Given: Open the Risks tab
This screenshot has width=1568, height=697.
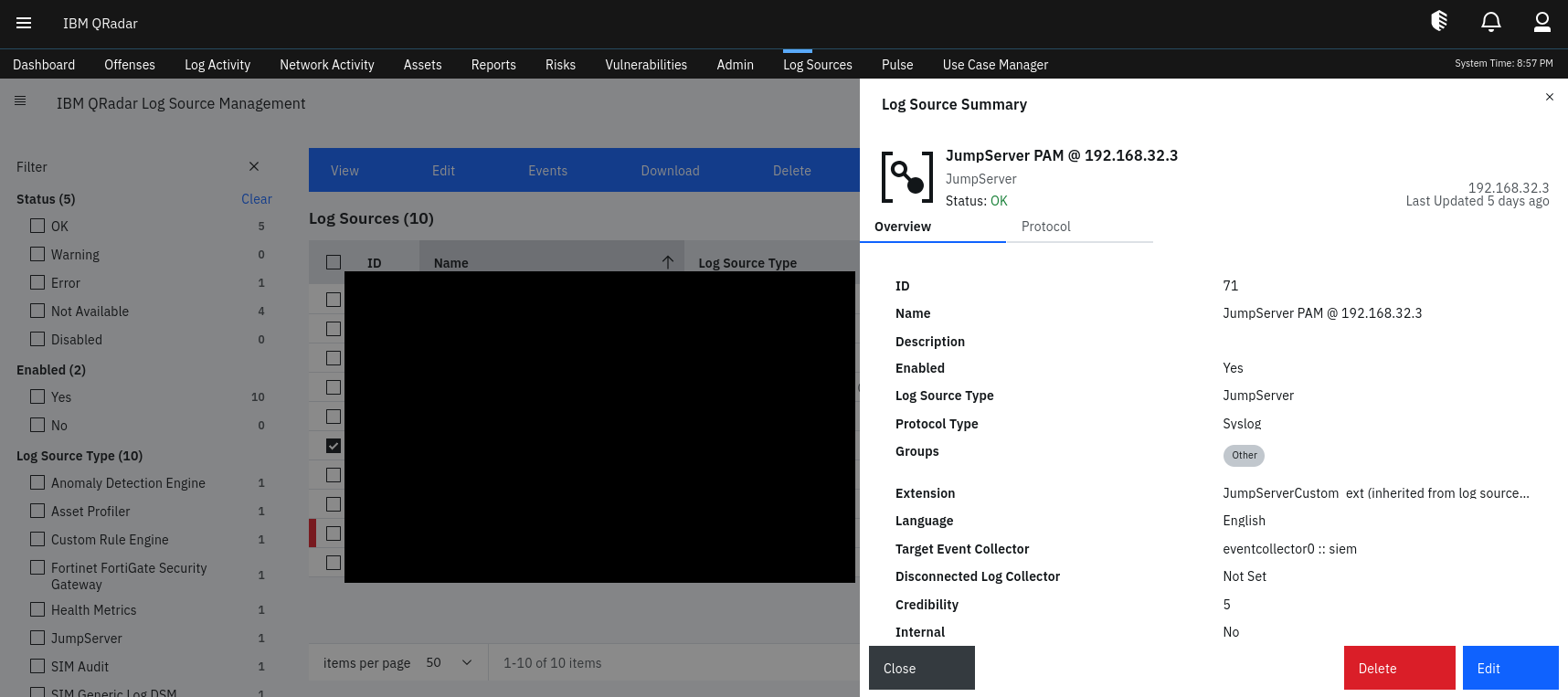Looking at the screenshot, I should tap(560, 65).
